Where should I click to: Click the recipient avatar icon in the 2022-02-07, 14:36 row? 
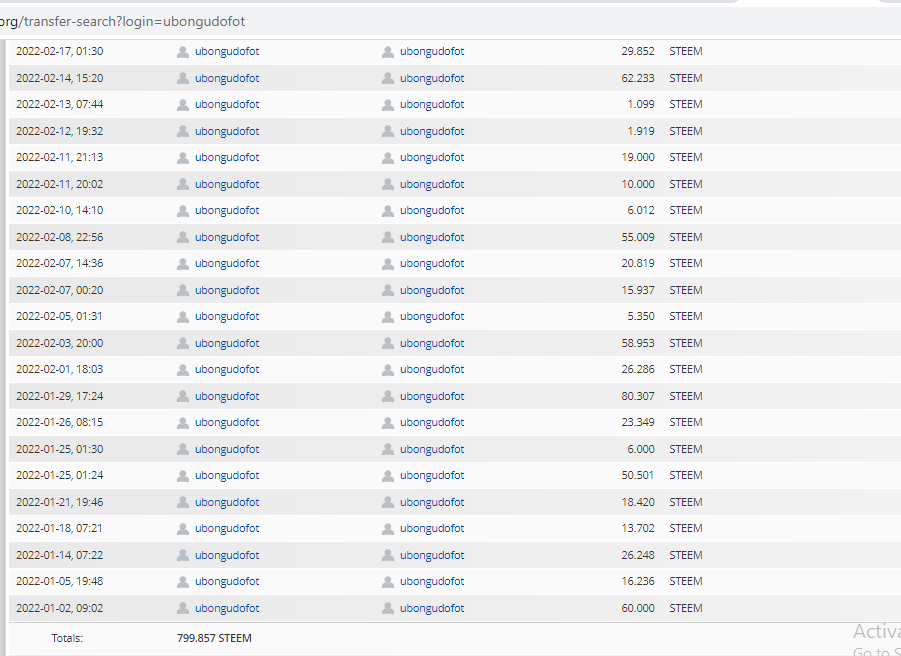(x=388, y=264)
